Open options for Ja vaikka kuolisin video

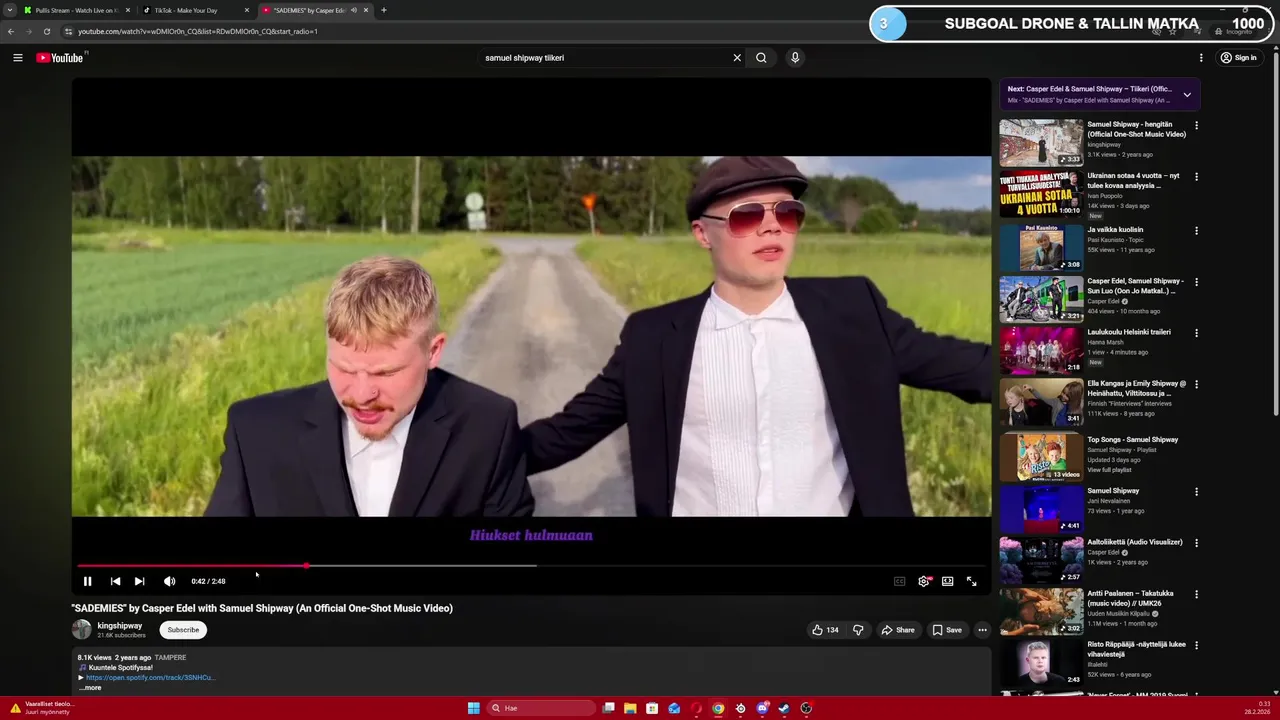[x=1196, y=230]
